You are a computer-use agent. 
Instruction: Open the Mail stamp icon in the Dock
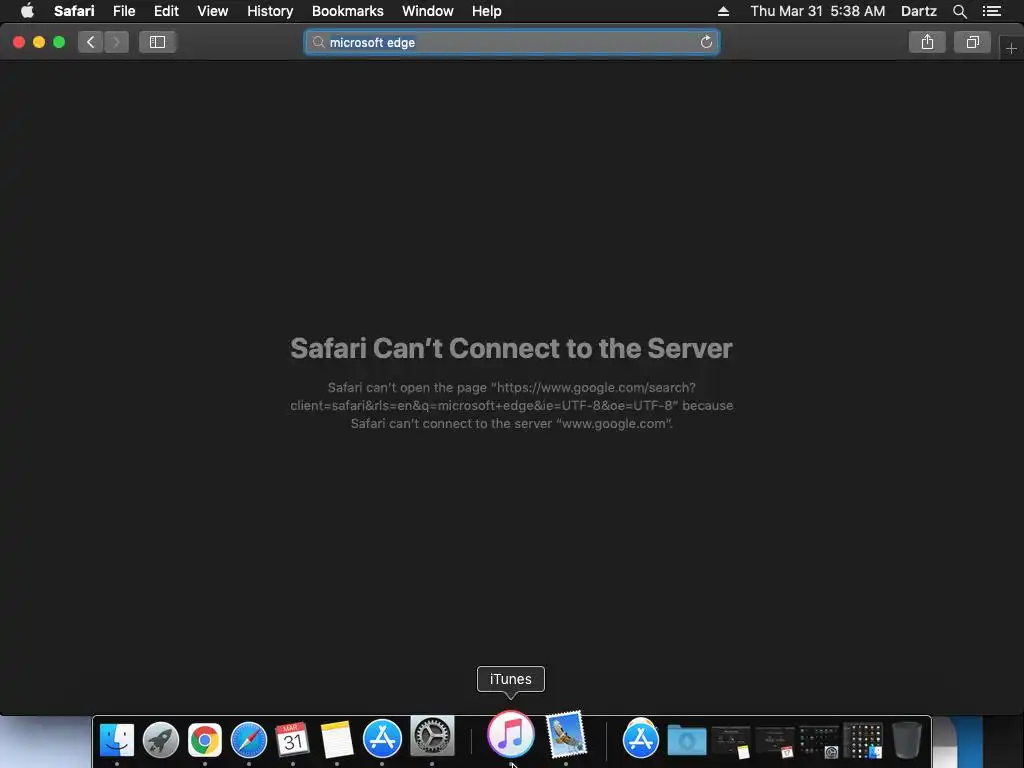pyautogui.click(x=566, y=735)
